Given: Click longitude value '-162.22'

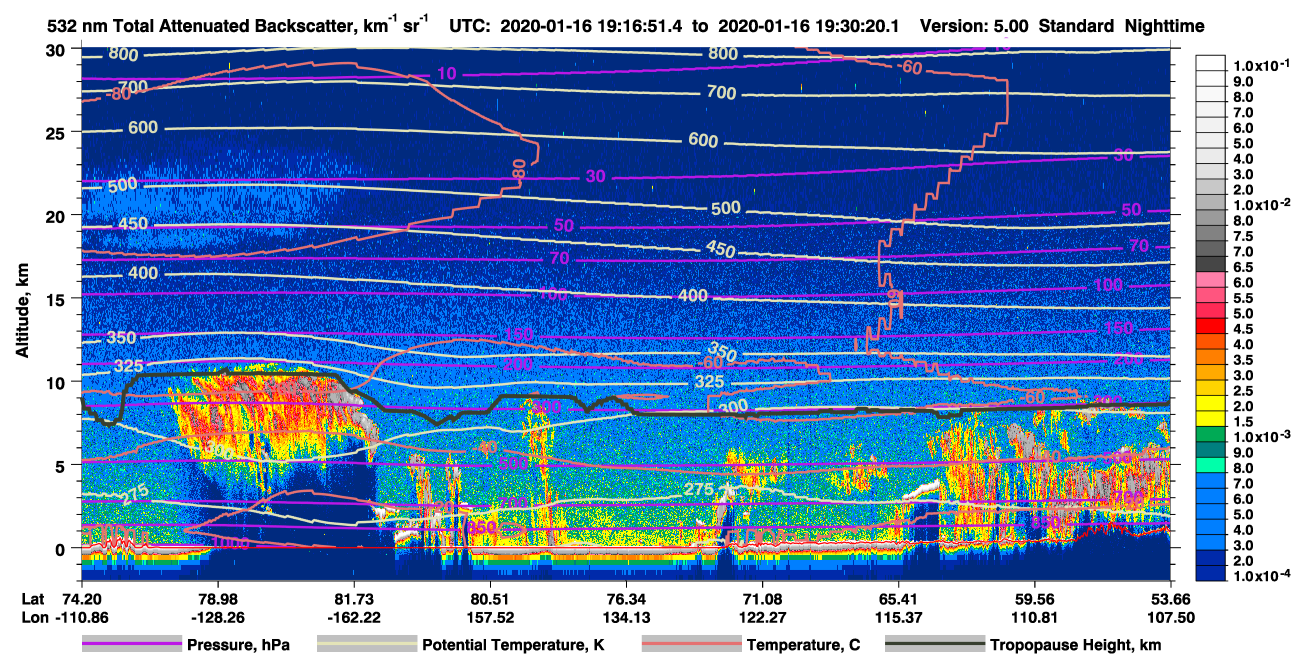Looking at the screenshot, I should click(355, 617).
